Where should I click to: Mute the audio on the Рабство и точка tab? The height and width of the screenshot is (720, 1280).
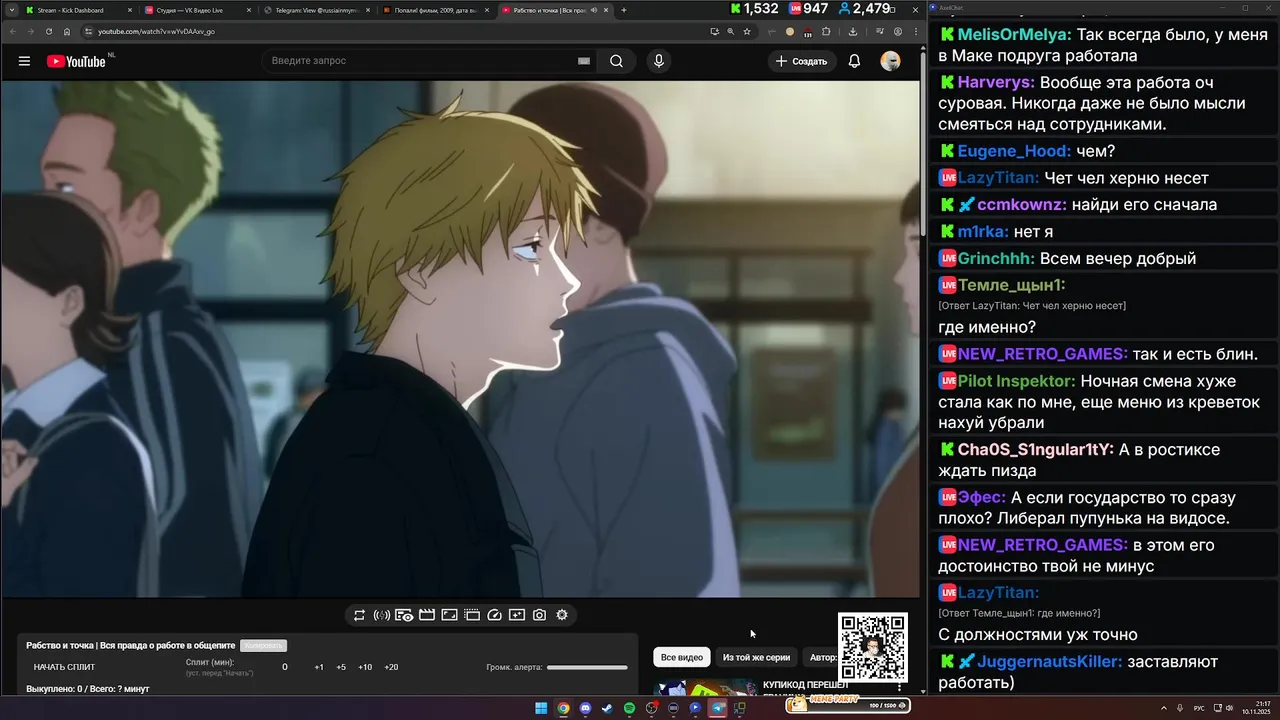click(x=594, y=10)
